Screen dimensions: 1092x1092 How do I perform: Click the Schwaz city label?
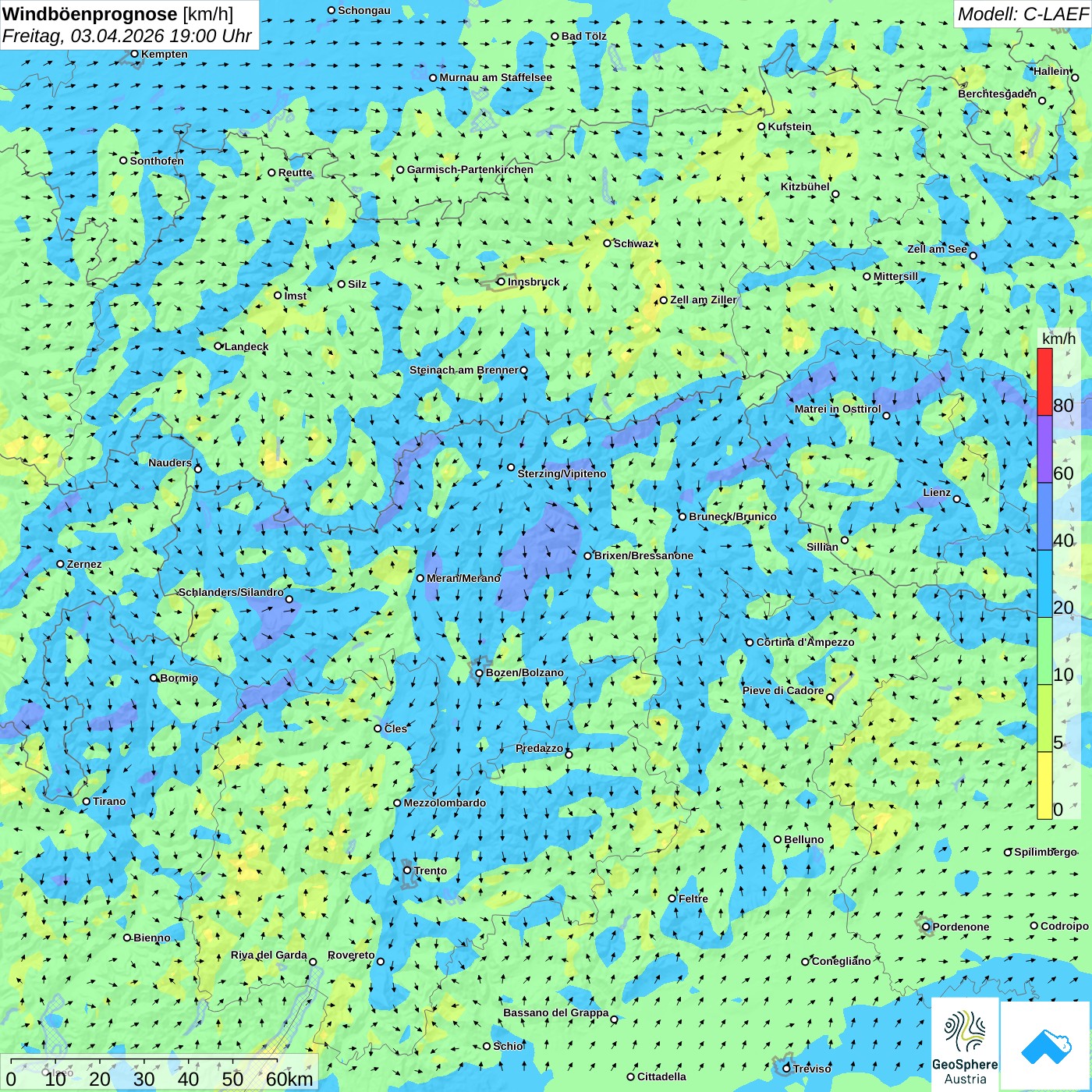633,243
